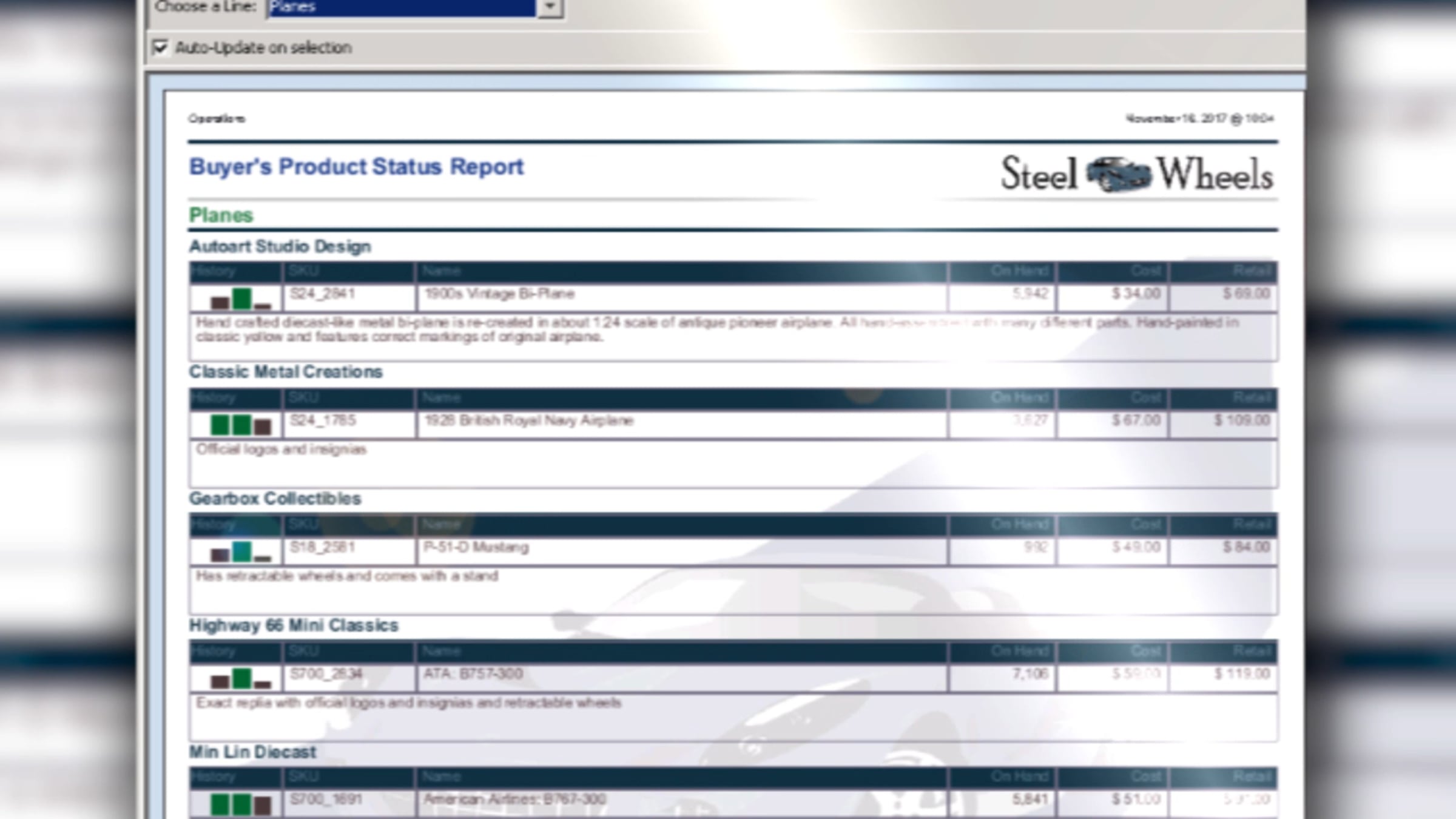This screenshot has height=819, width=1456.
Task: Click the history bar chart for S24_1785
Action: point(241,425)
